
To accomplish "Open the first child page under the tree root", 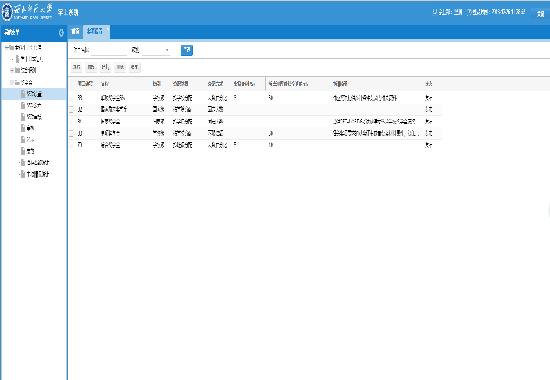I will pyautogui.click(x=31, y=59).
